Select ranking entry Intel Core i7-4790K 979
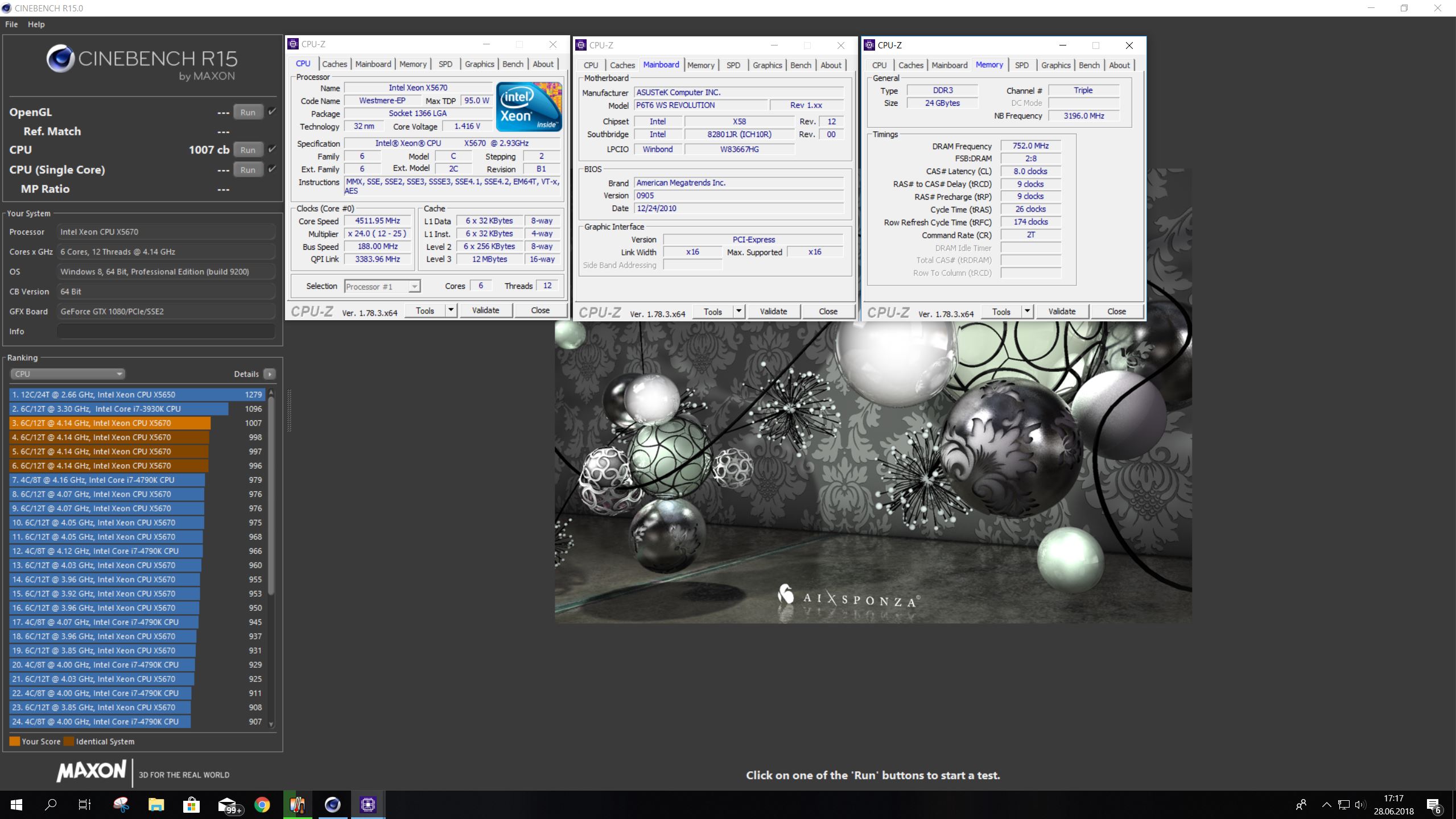Image resolution: width=1456 pixels, height=819 pixels. click(x=137, y=479)
